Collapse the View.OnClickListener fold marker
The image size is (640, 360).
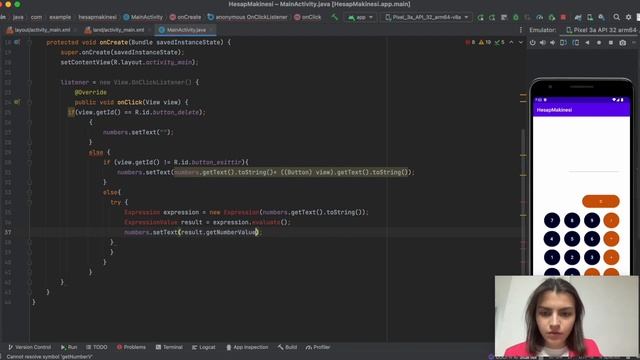(x=29, y=82)
